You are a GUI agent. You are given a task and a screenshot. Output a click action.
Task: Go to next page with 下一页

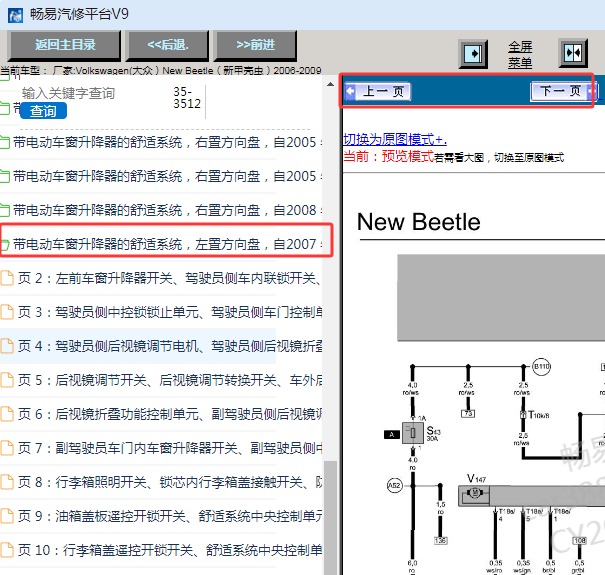[x=562, y=91]
